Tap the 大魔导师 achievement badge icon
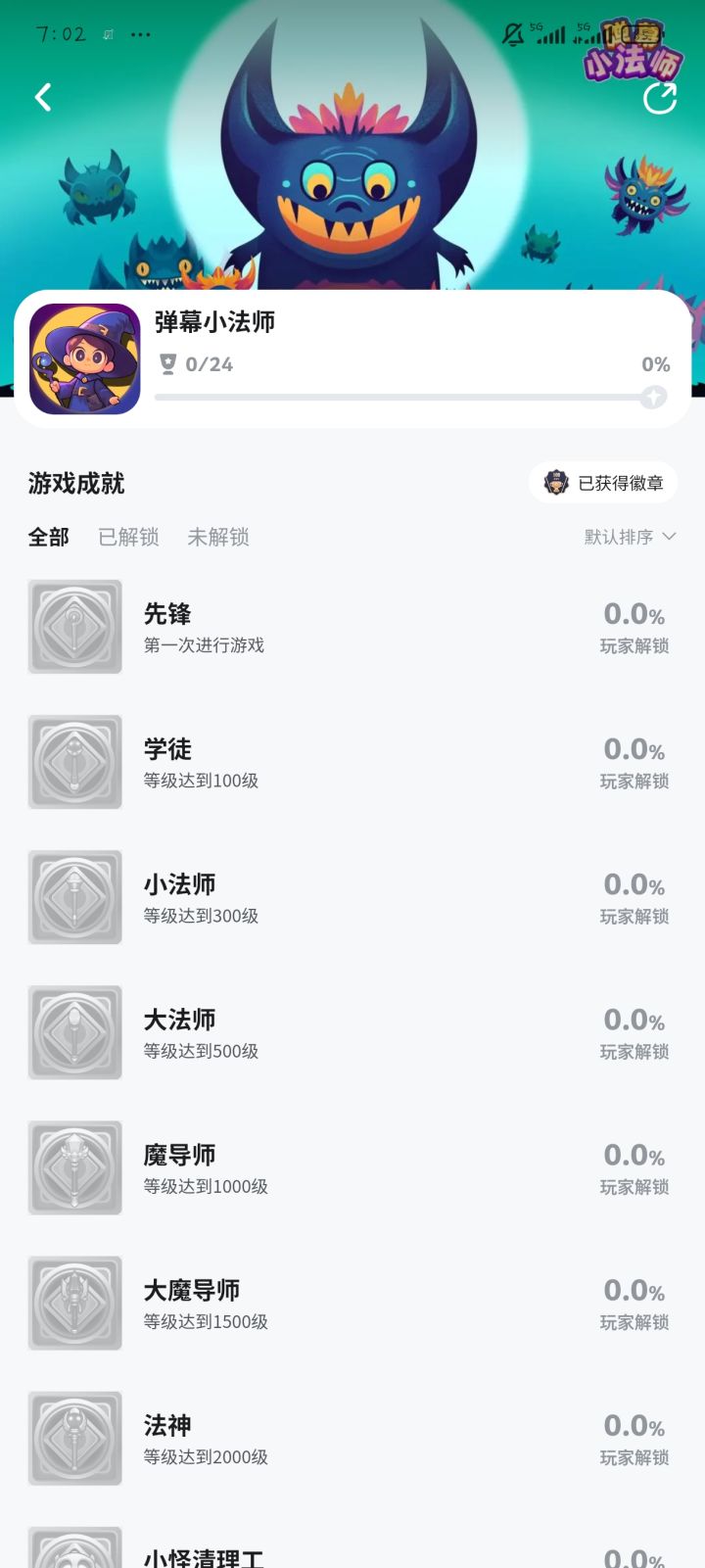Viewport: 705px width, 1568px height. click(x=75, y=1303)
